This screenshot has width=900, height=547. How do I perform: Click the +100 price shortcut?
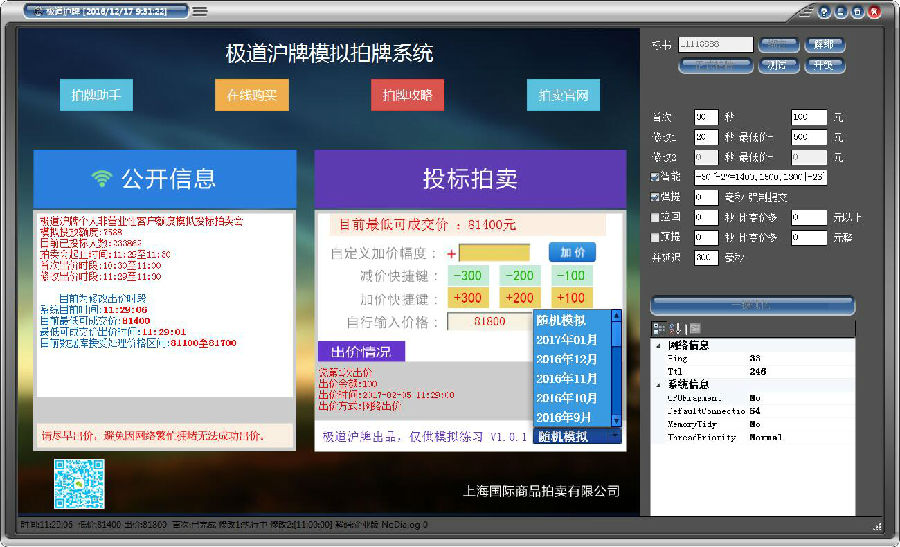click(571, 298)
